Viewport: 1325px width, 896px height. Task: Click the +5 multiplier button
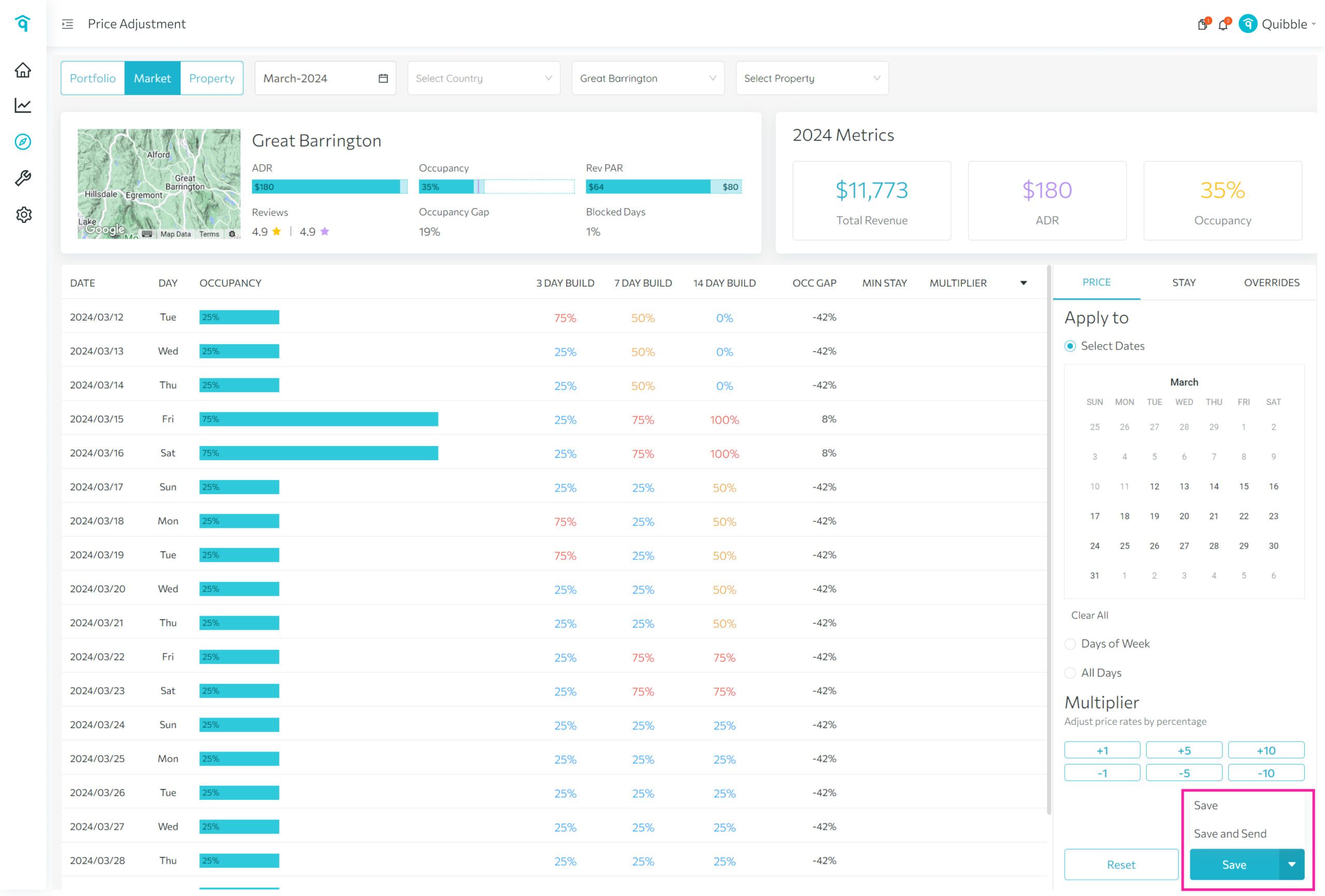coord(1184,750)
